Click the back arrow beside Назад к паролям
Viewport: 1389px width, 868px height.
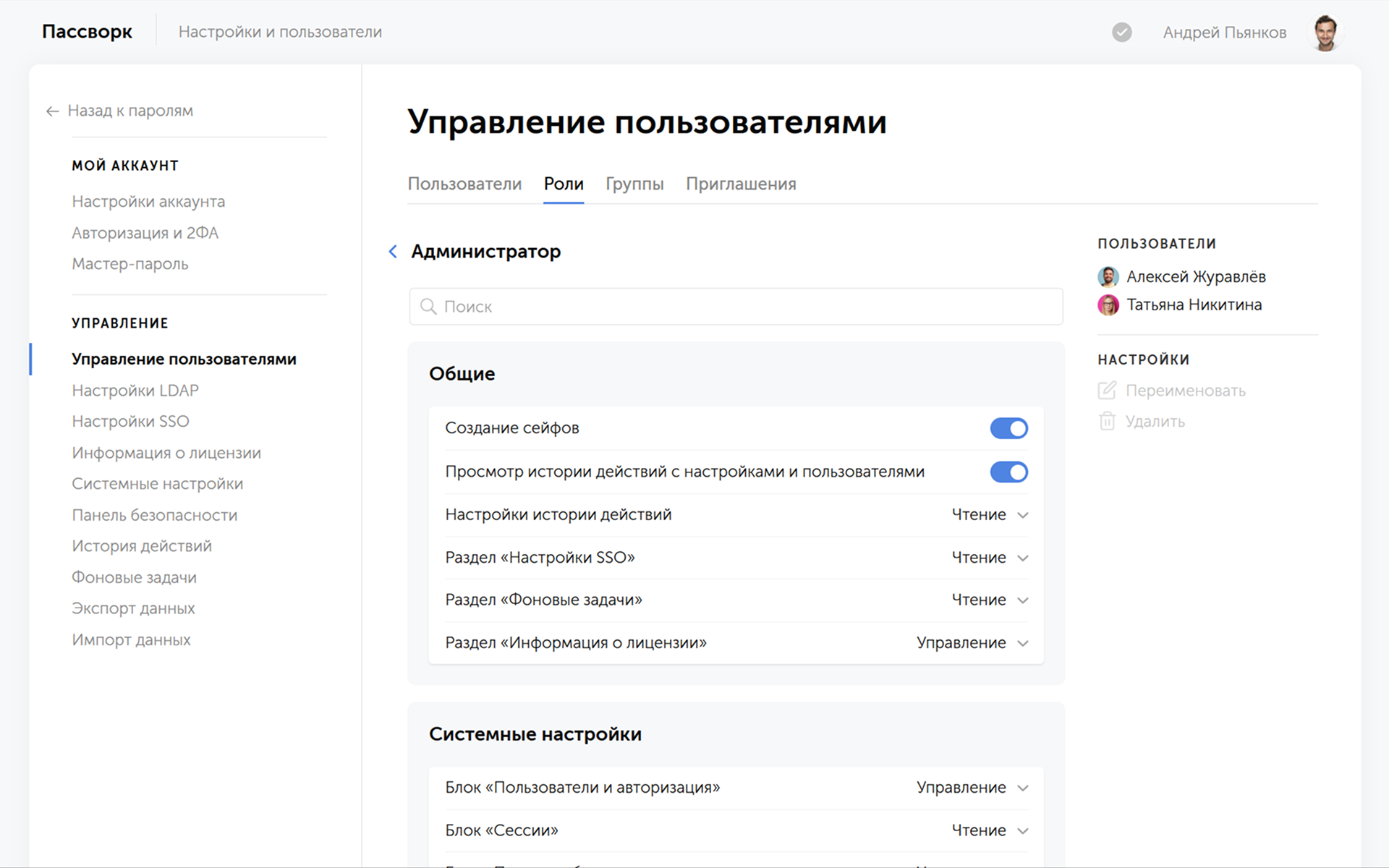click(52, 111)
